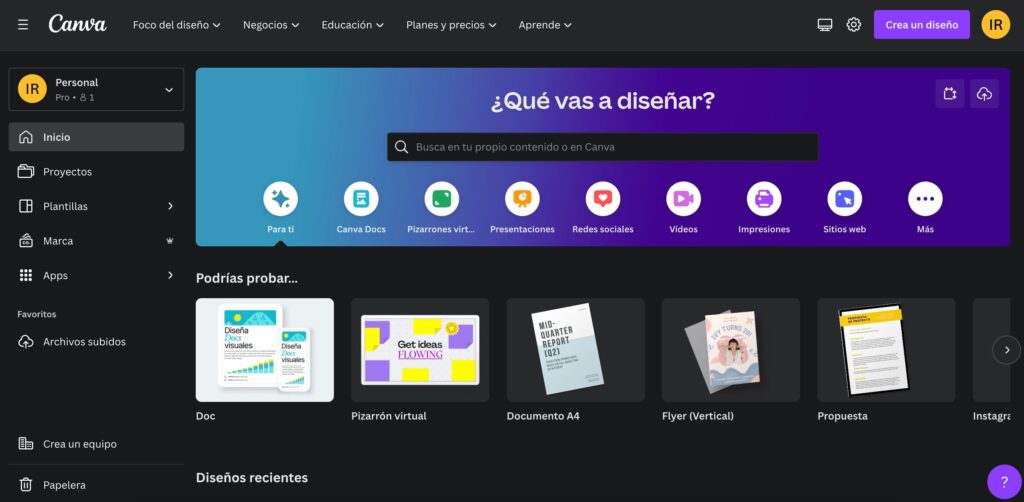Open Apps in sidebar
The width and height of the screenshot is (1024, 502).
(96, 275)
